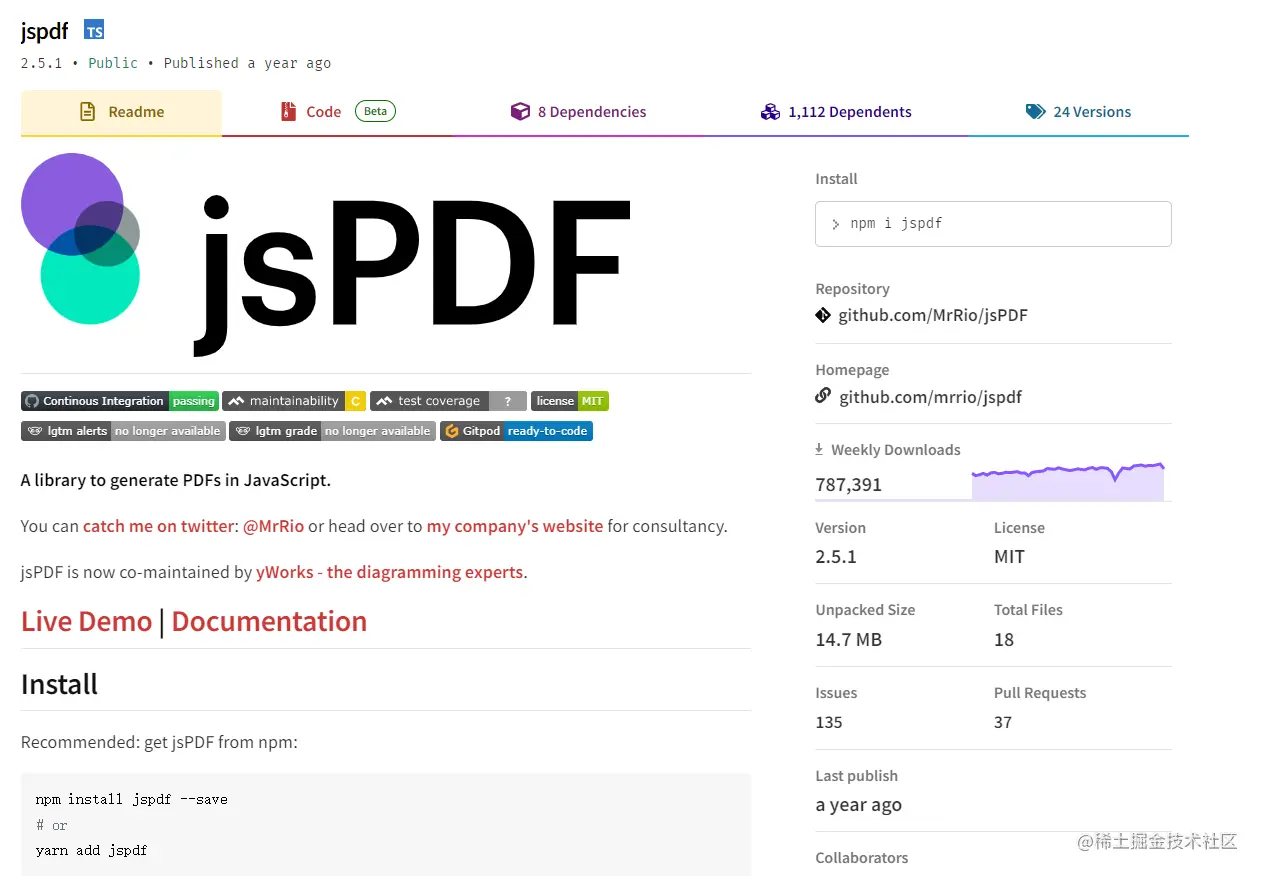Viewport: 1262px width, 876px height.
Task: Click the cubes icon on Dependents tab
Action: pyautogui.click(x=770, y=112)
